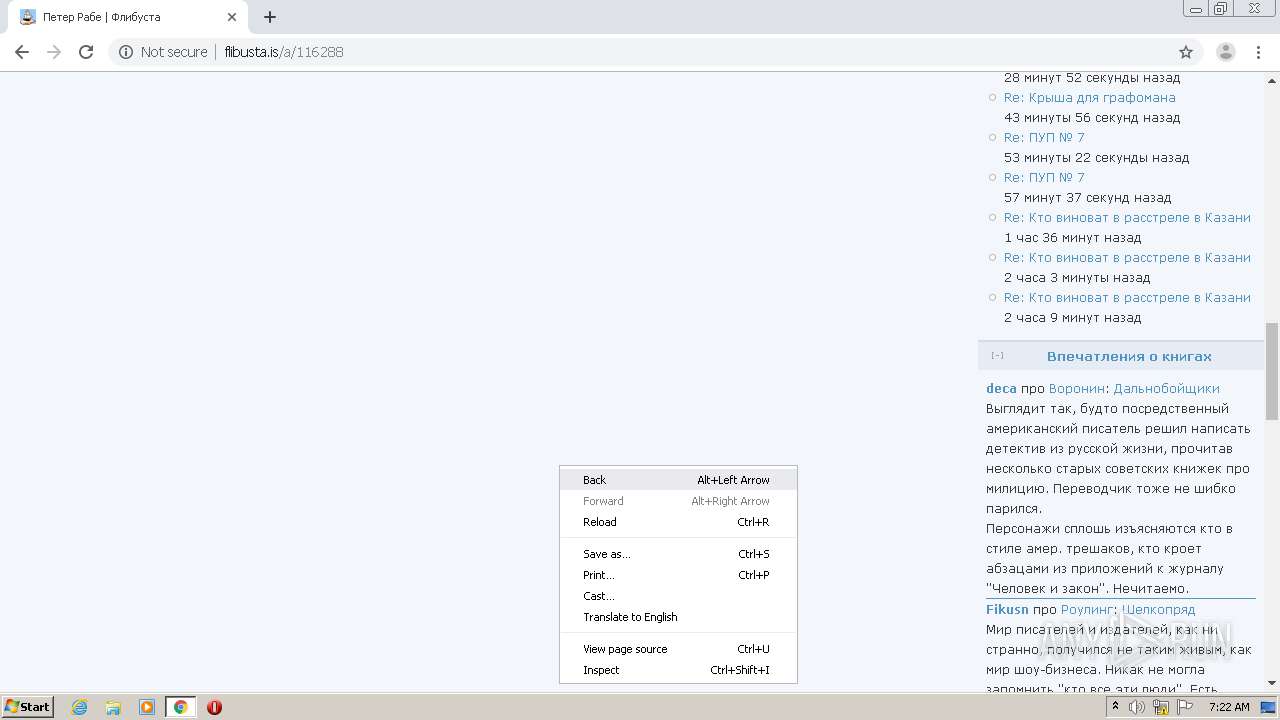Viewport: 1280px width, 720px height.
Task: Click the scrollbar down arrow
Action: pyautogui.click(x=1272, y=683)
